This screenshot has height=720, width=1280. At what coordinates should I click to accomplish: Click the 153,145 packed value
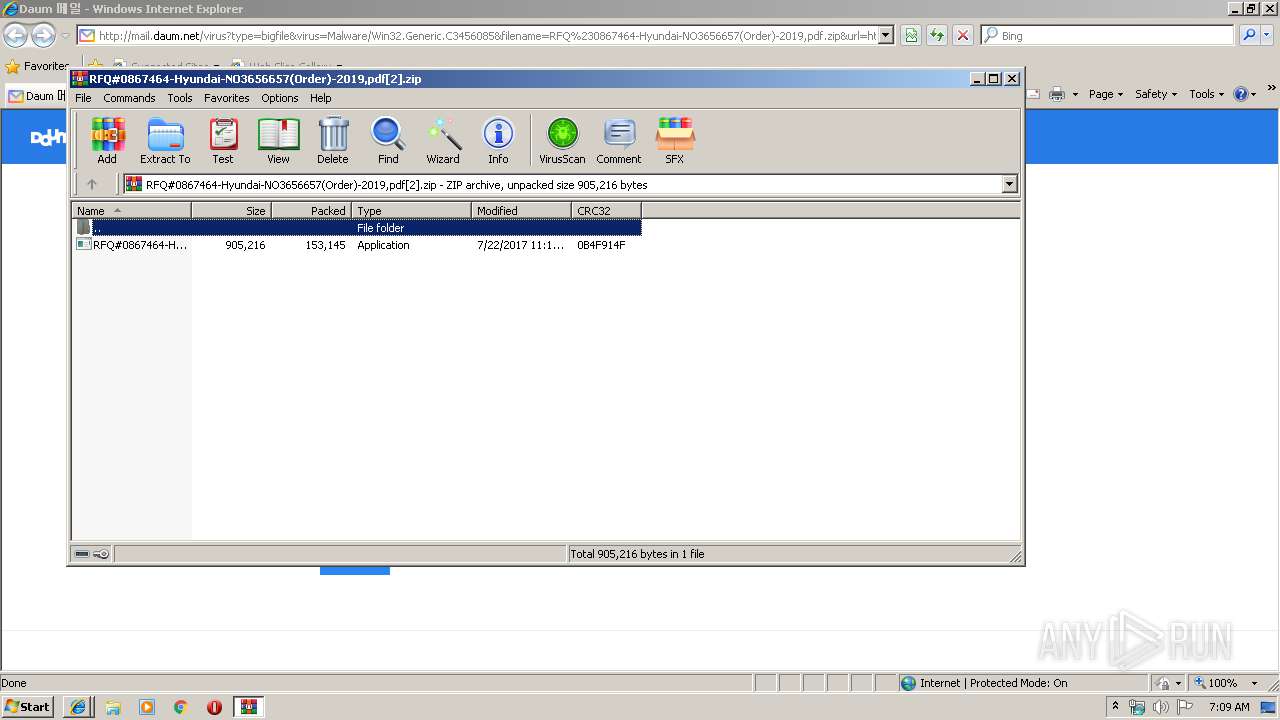point(325,245)
